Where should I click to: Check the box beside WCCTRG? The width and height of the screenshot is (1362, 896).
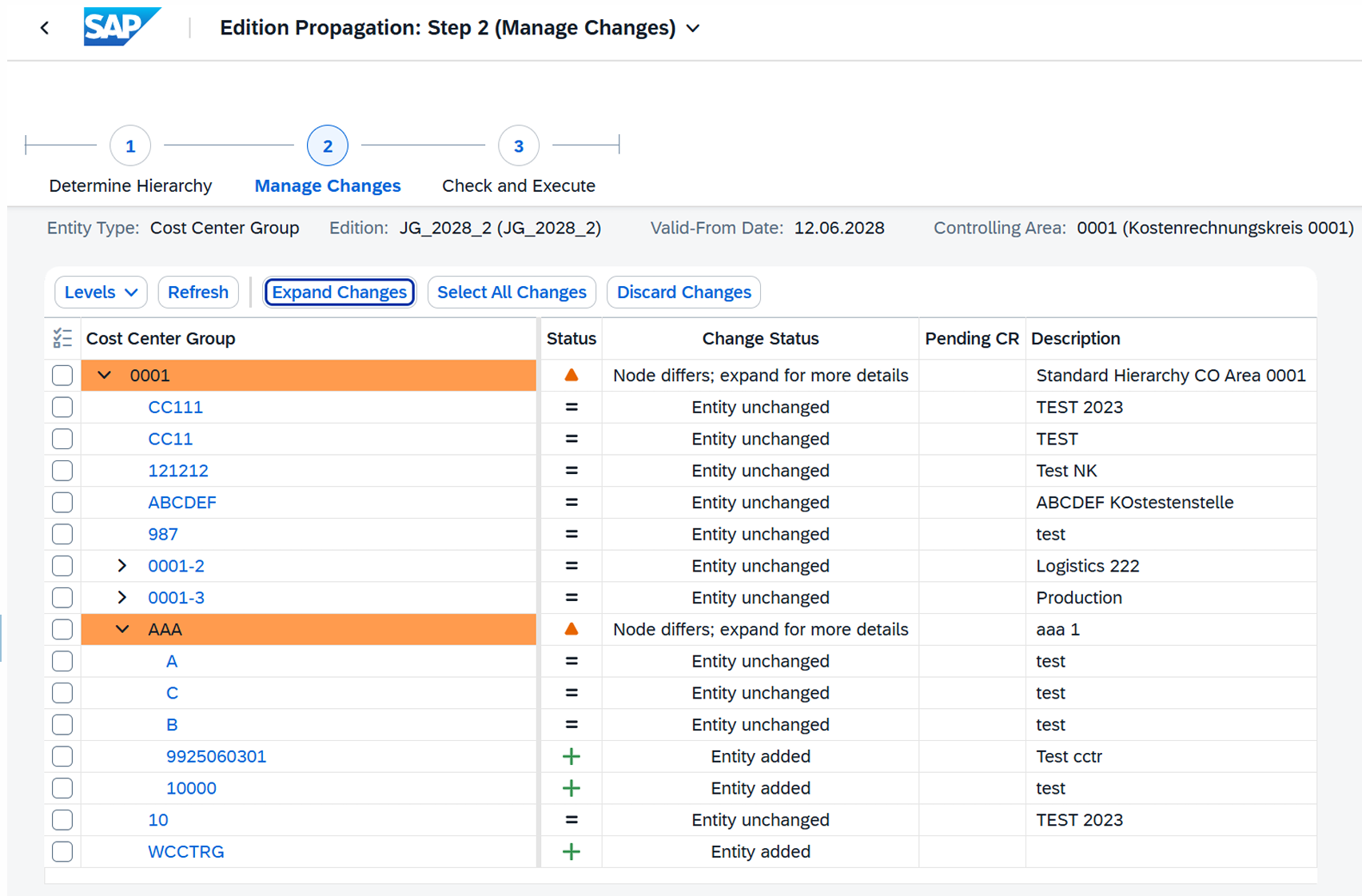point(62,851)
